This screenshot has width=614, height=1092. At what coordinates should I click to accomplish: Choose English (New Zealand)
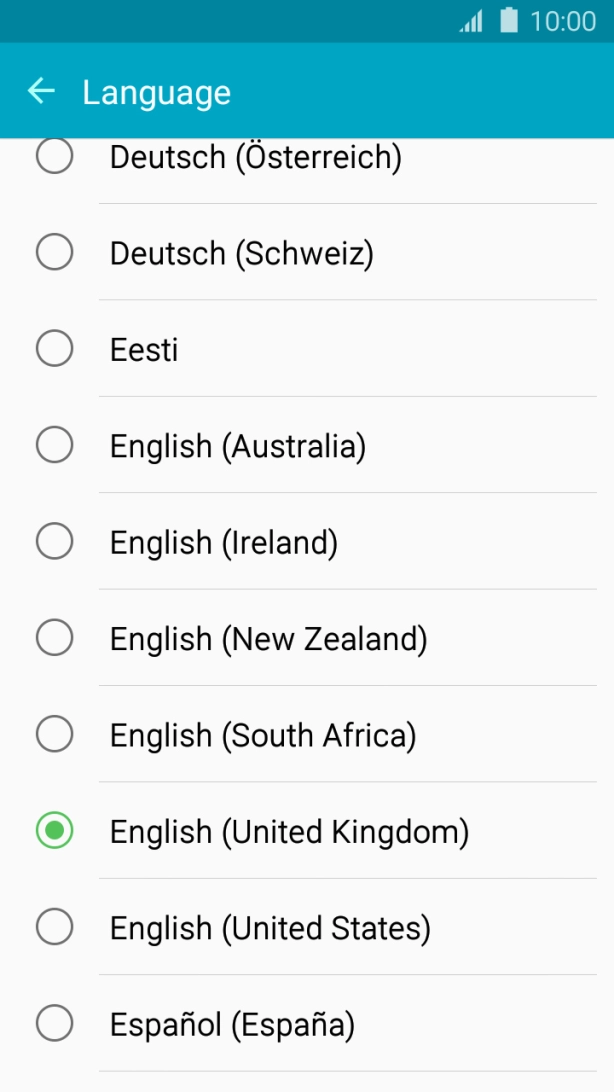click(x=55, y=637)
